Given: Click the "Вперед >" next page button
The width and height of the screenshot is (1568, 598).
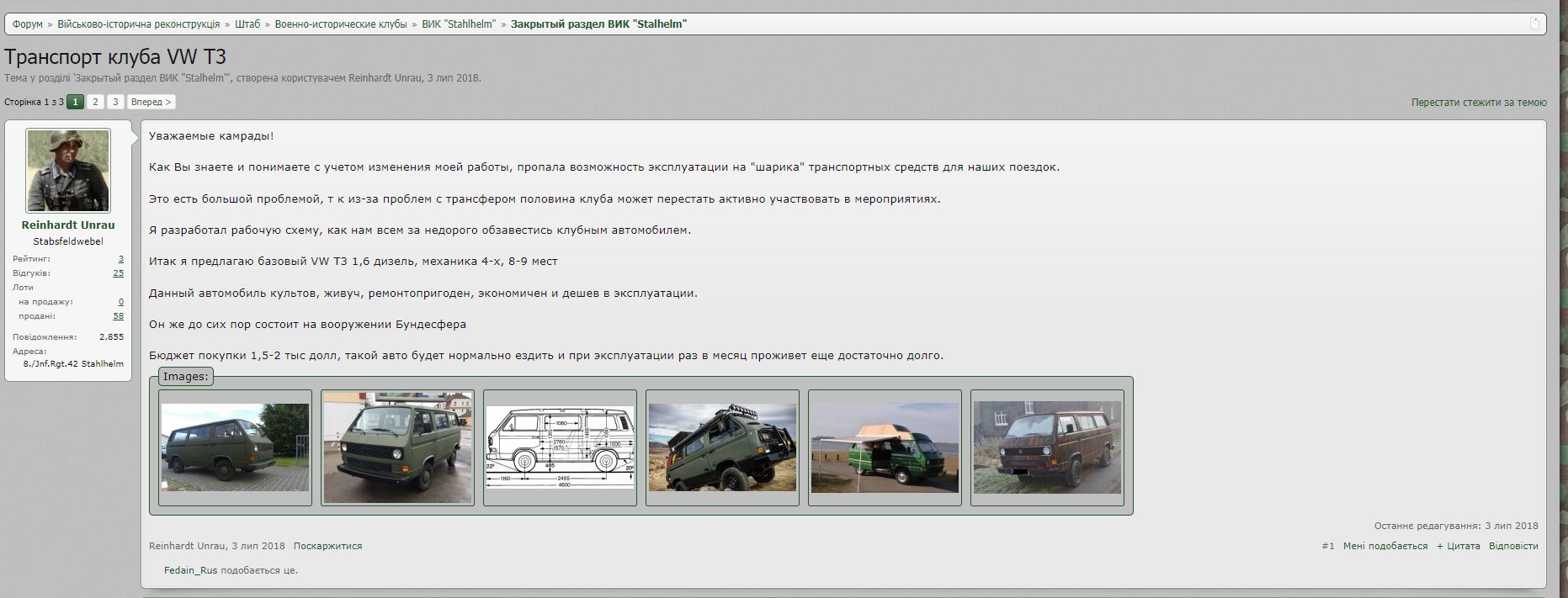Looking at the screenshot, I should click(x=151, y=102).
